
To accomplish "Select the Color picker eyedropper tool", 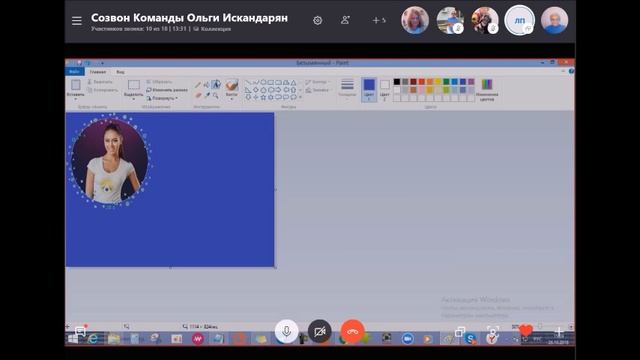I will coord(207,95).
